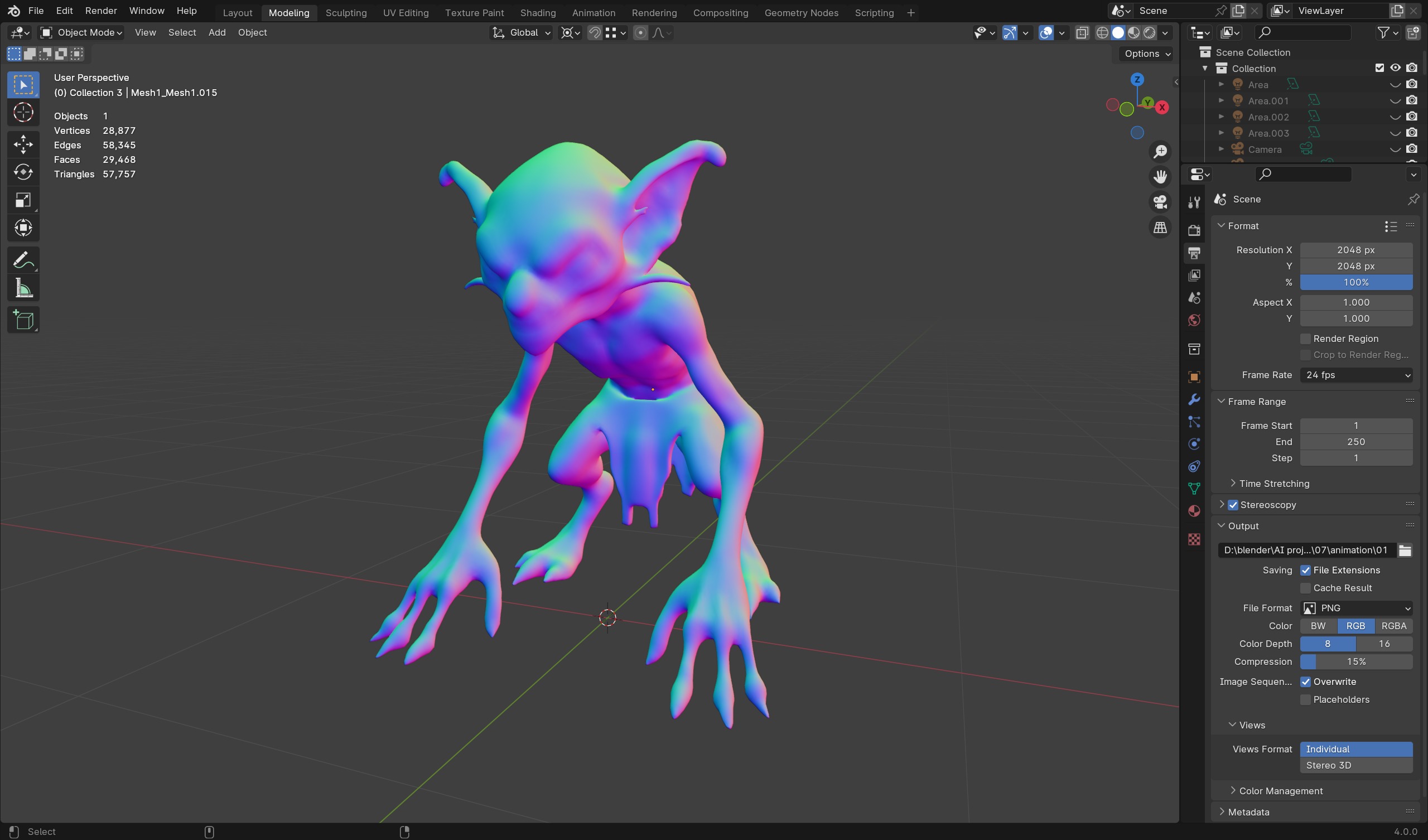
Task: Open the File Format PNG dropdown
Action: (1356, 607)
